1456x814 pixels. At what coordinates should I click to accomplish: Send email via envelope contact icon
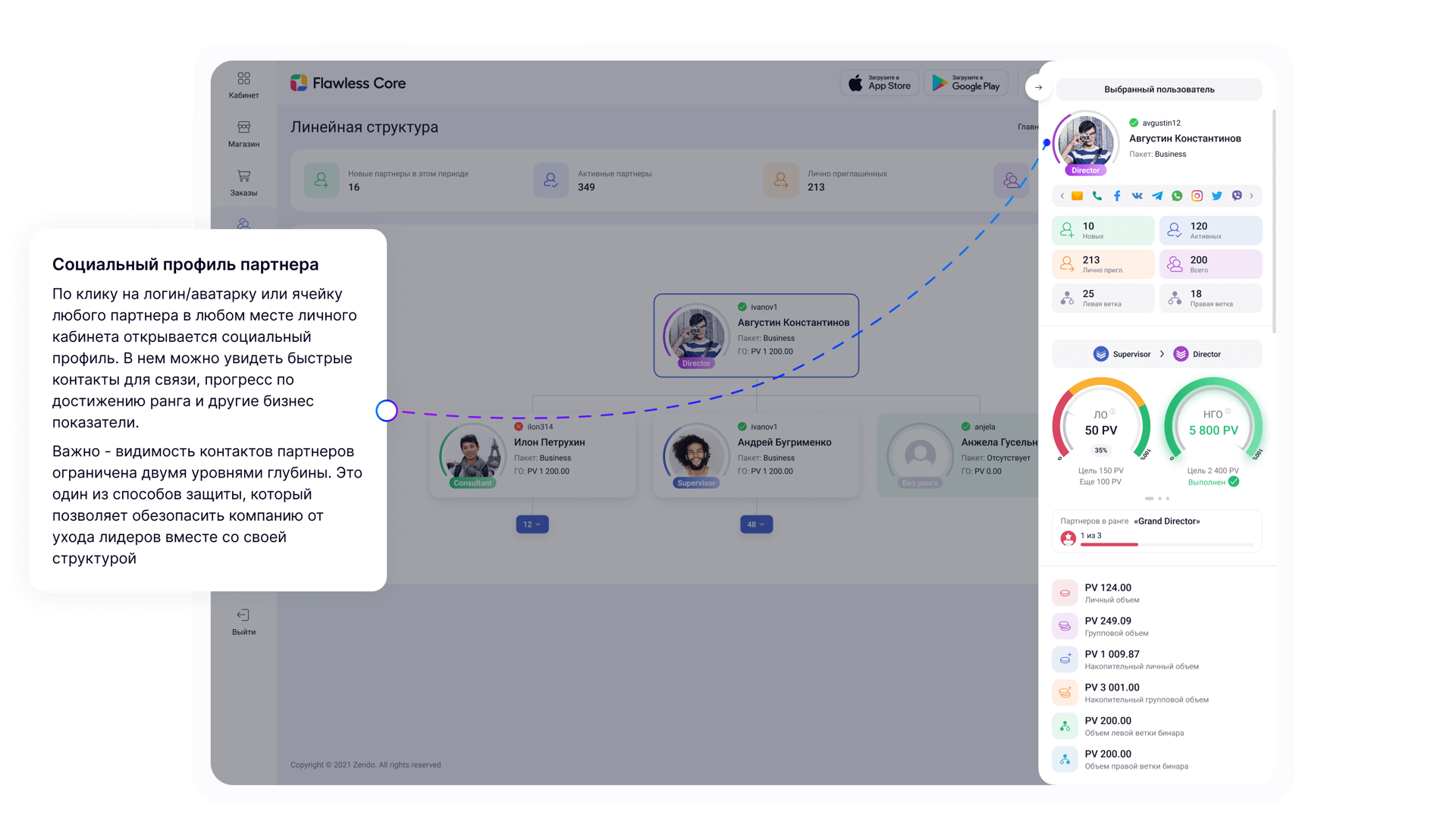(1077, 196)
